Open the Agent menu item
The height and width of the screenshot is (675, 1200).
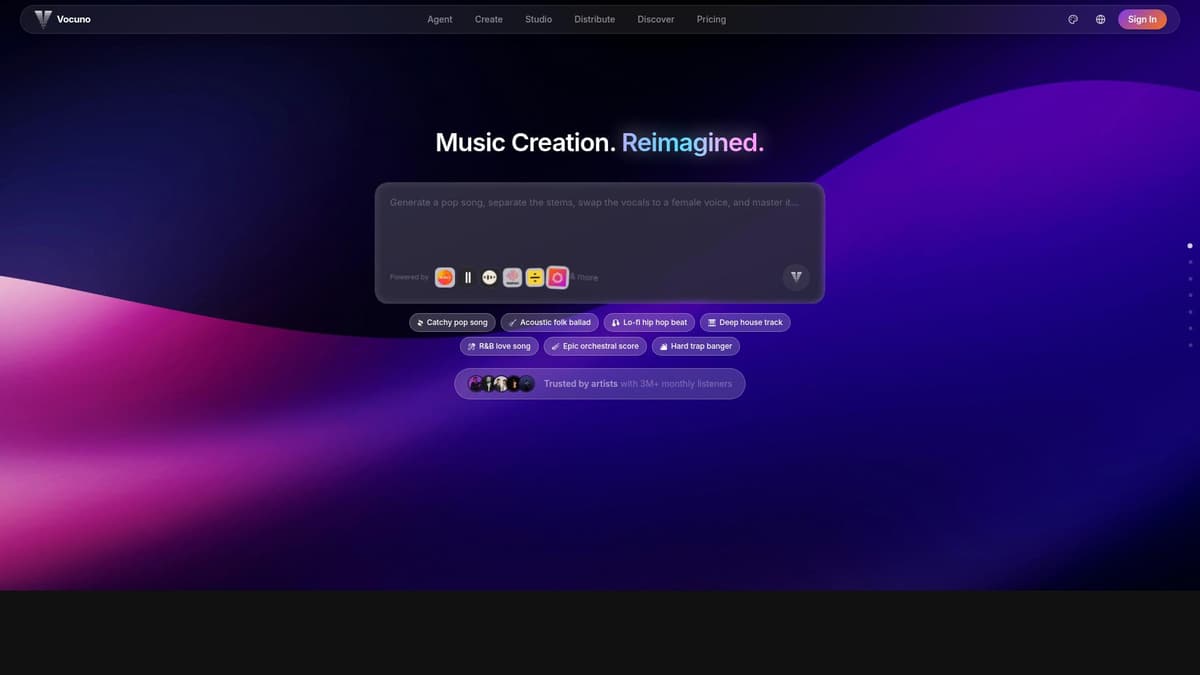point(440,19)
